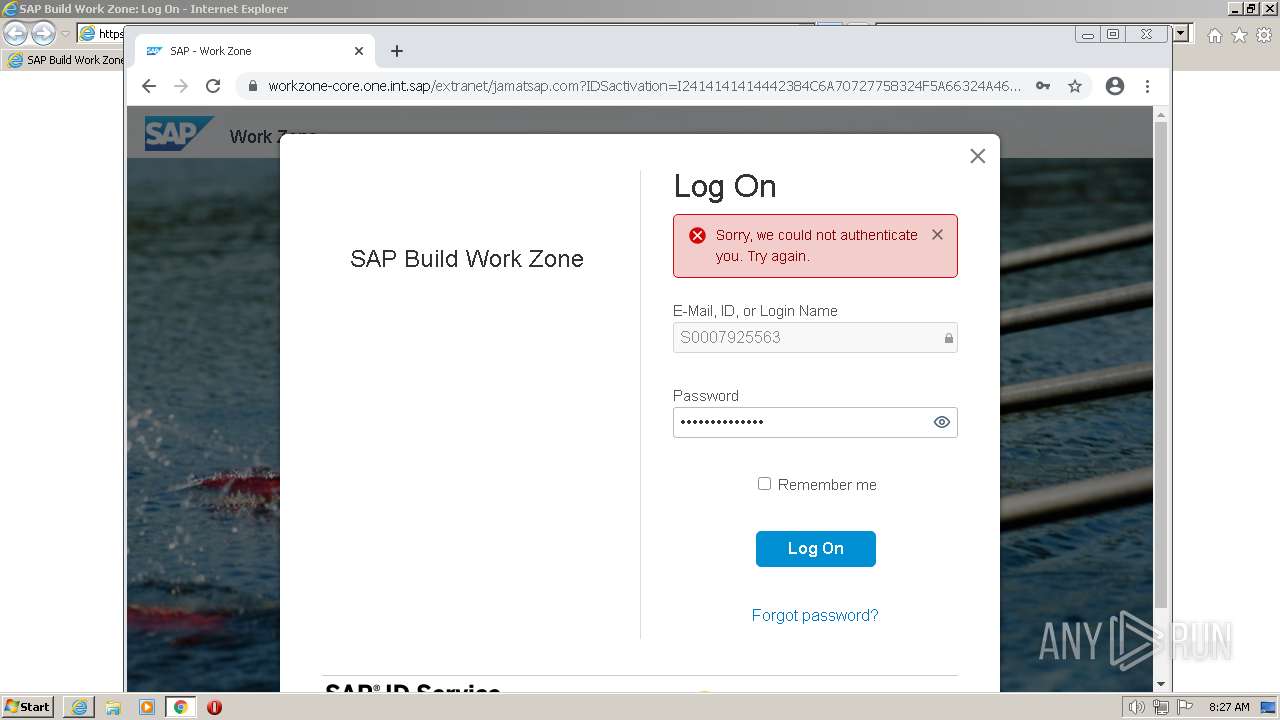Reload the workzone page
The width and height of the screenshot is (1280, 720).
(x=213, y=86)
